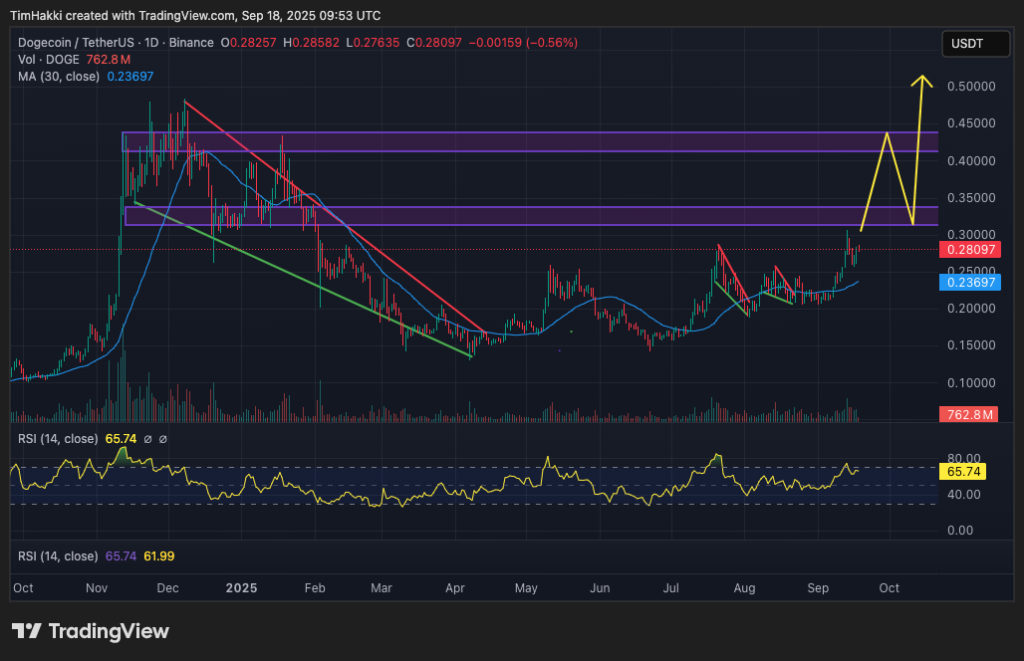Select the bottom RSI (14, close) legend row
The width and height of the screenshot is (1024, 661).
pyautogui.click(x=58, y=555)
